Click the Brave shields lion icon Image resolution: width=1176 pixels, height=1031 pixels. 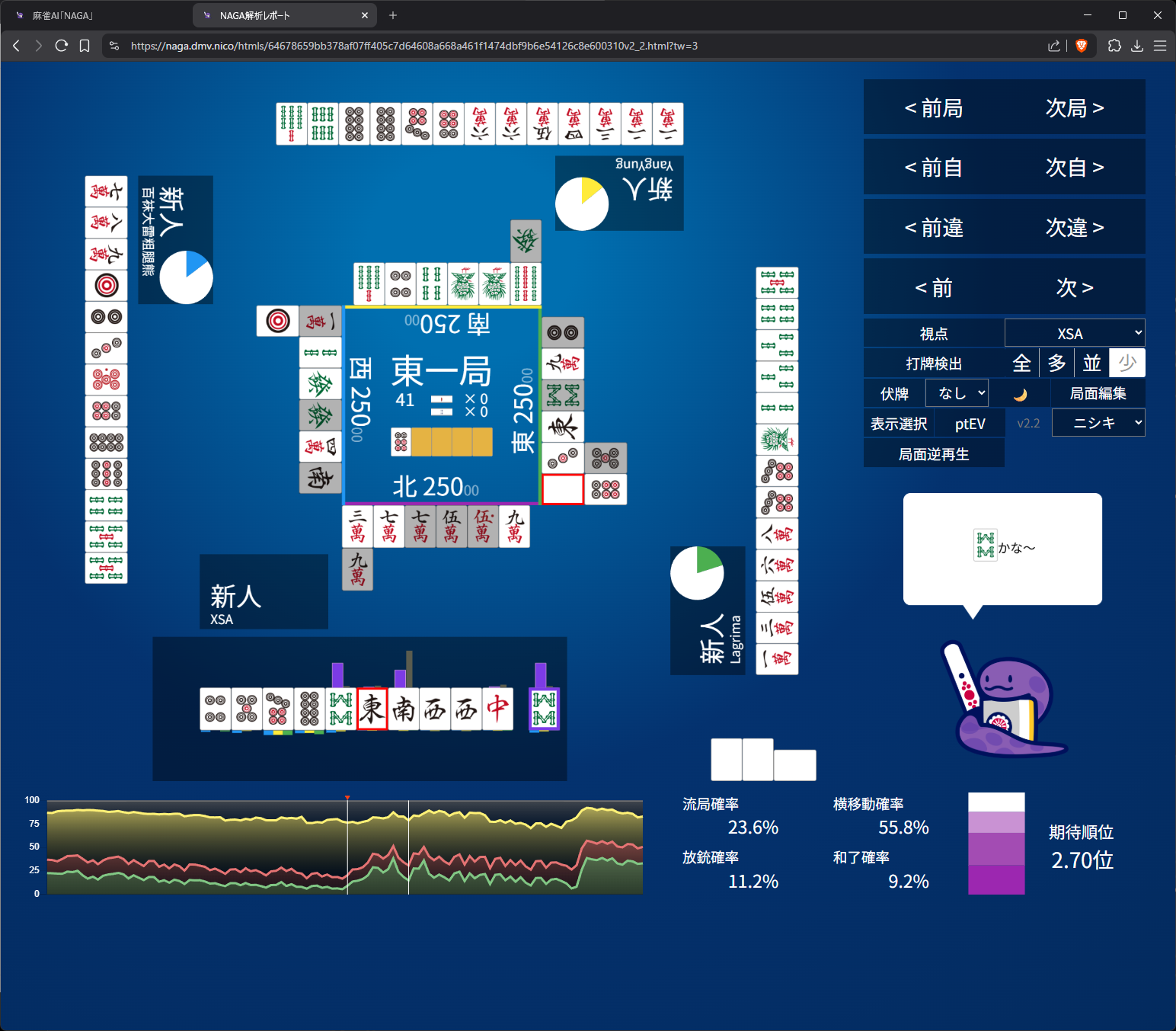(x=1081, y=46)
